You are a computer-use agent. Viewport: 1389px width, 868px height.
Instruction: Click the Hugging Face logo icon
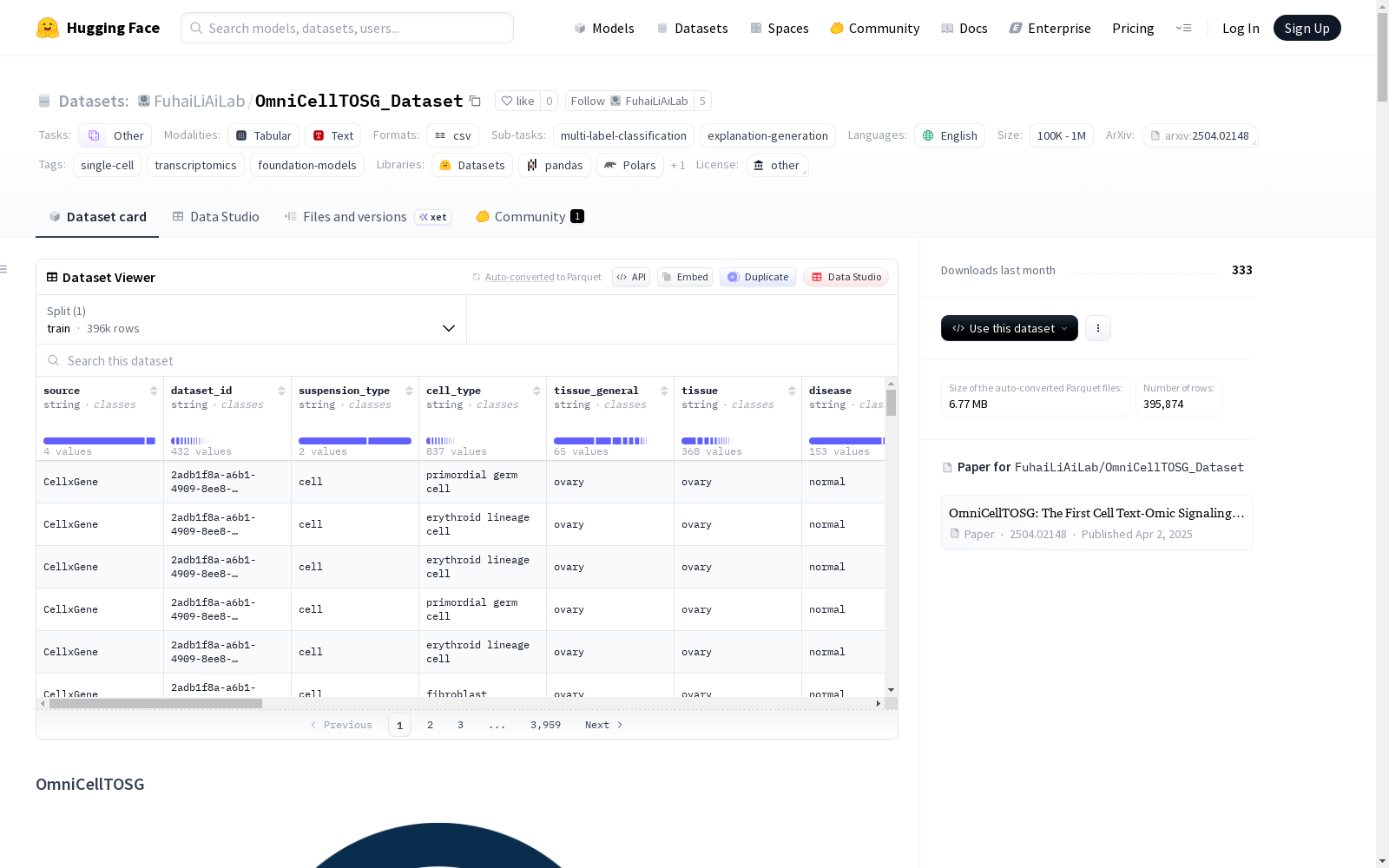48,28
